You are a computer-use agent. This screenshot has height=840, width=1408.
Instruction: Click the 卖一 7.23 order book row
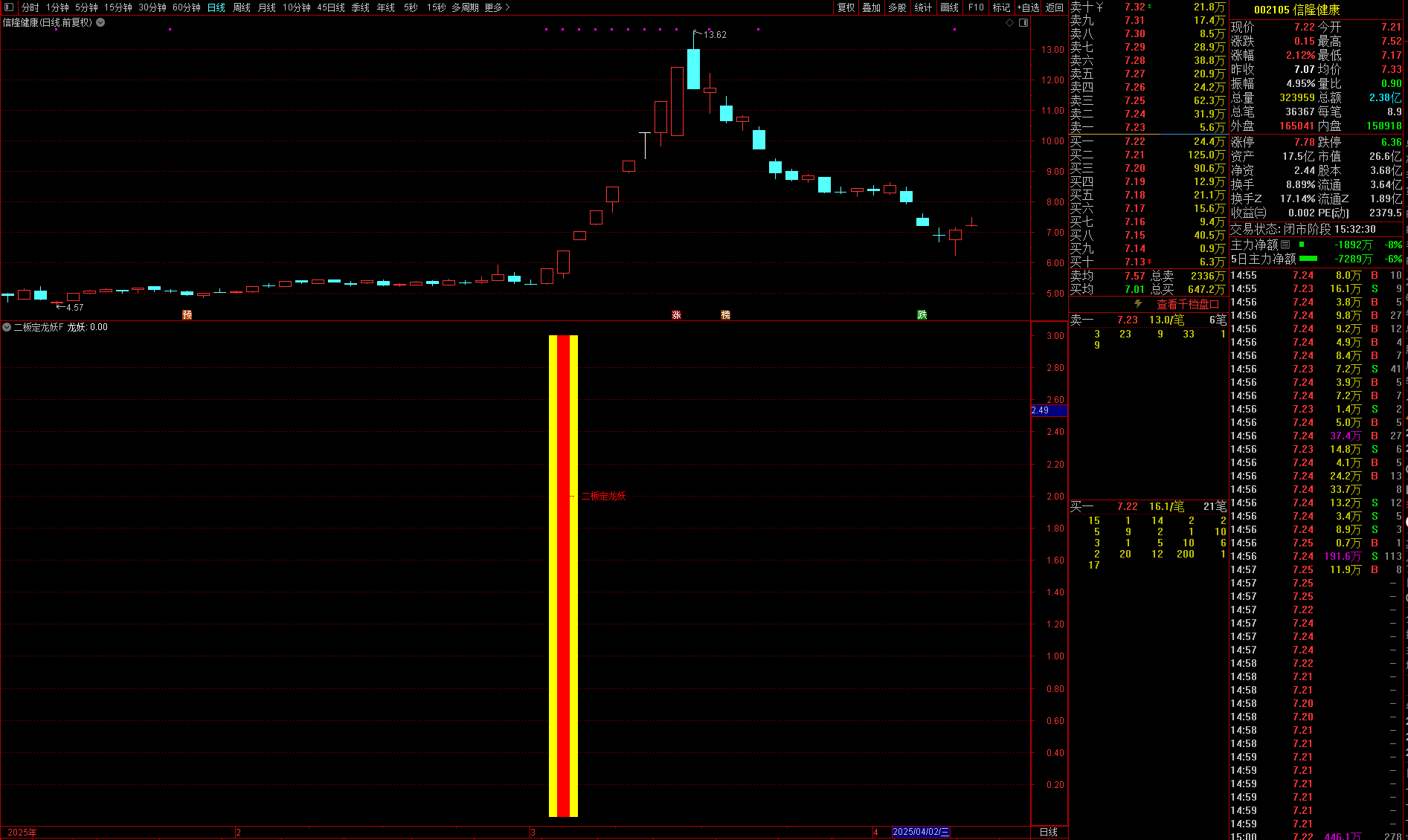click(1148, 128)
